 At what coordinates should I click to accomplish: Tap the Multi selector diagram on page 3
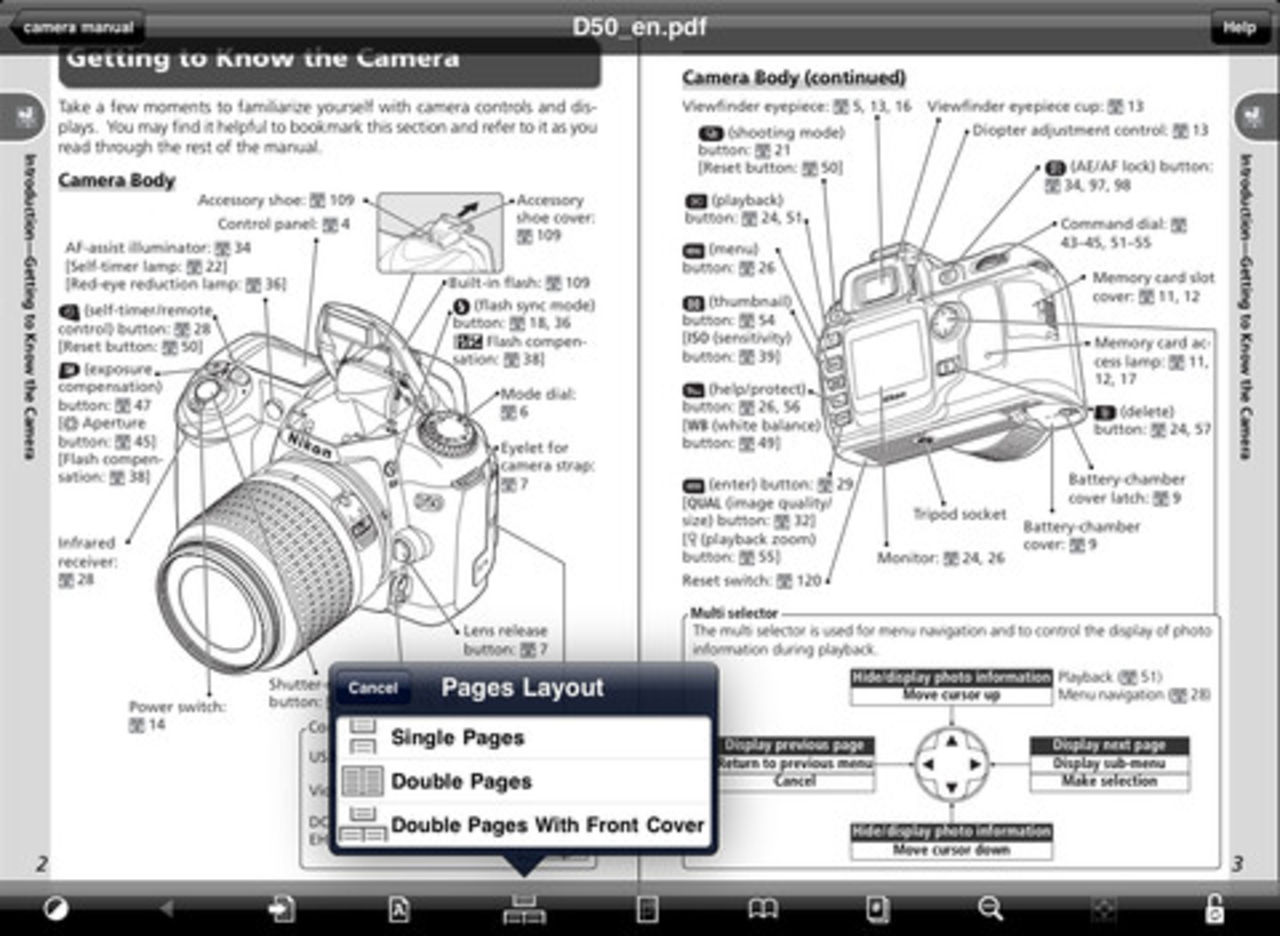tap(951, 764)
